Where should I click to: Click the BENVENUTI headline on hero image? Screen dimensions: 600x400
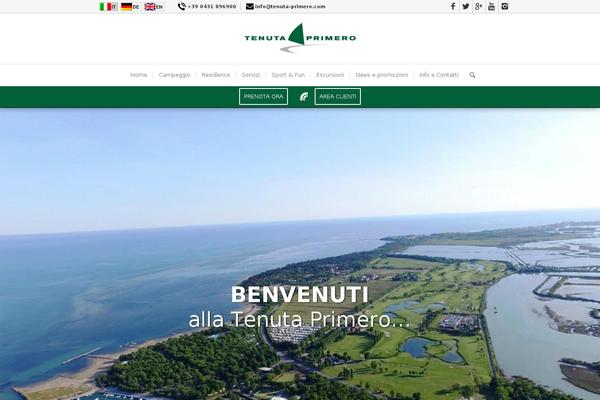300,294
